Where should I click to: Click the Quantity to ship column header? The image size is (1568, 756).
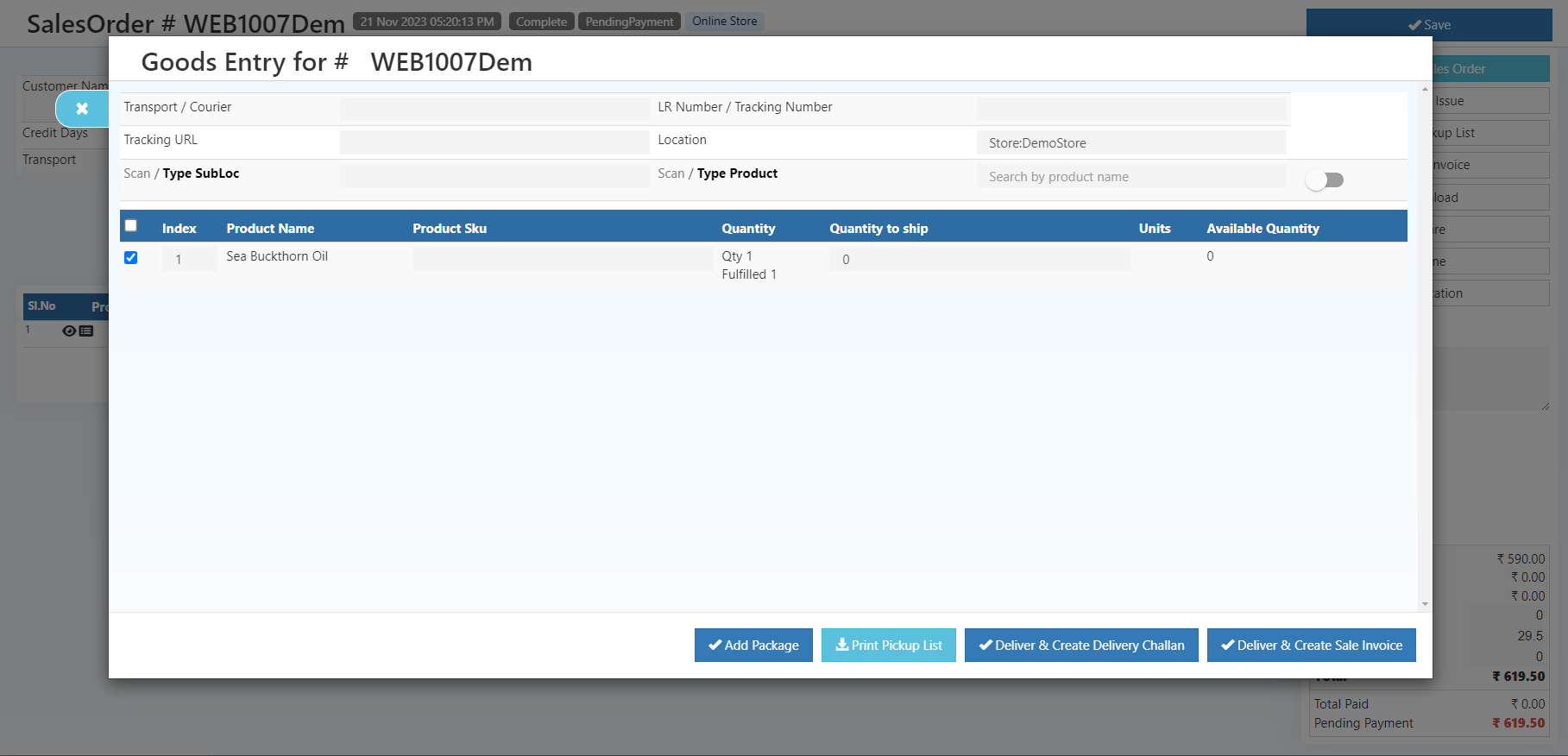pyautogui.click(x=878, y=229)
